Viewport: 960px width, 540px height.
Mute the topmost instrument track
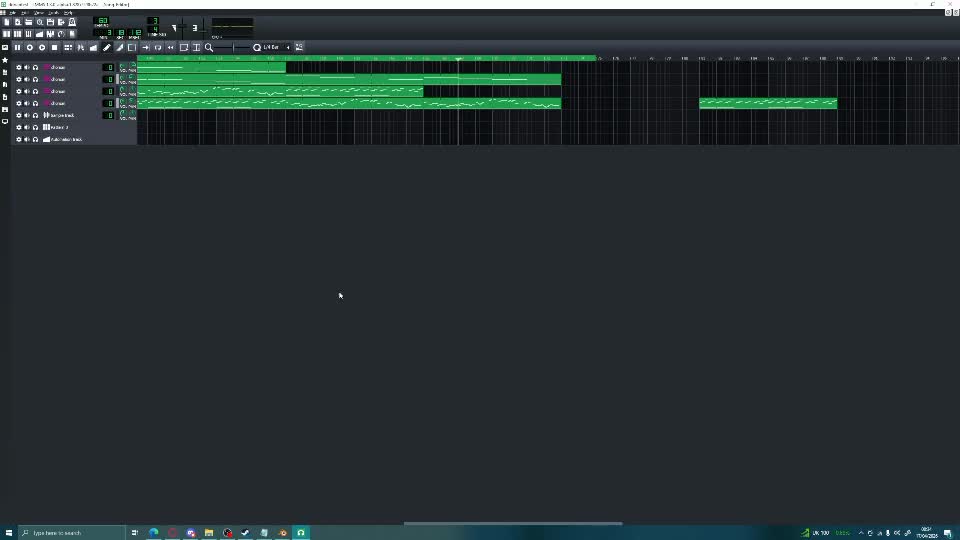coord(27,67)
